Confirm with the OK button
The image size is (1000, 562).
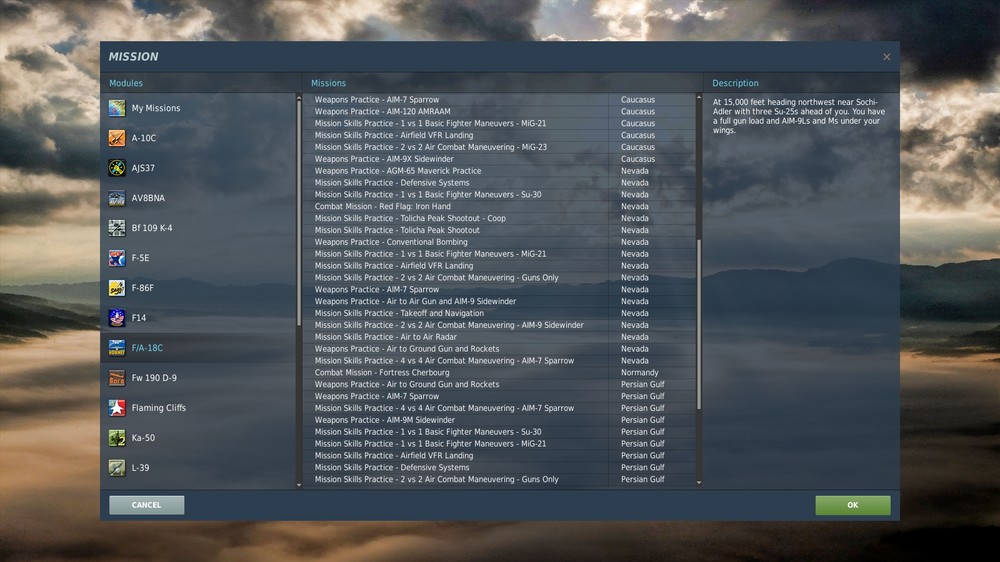click(853, 505)
